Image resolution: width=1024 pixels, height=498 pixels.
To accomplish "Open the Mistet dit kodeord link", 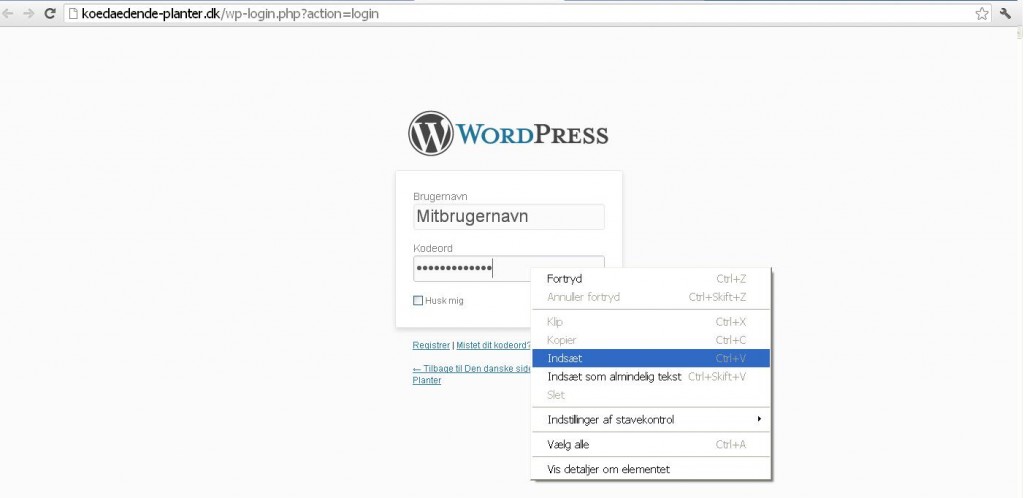I will pos(493,345).
